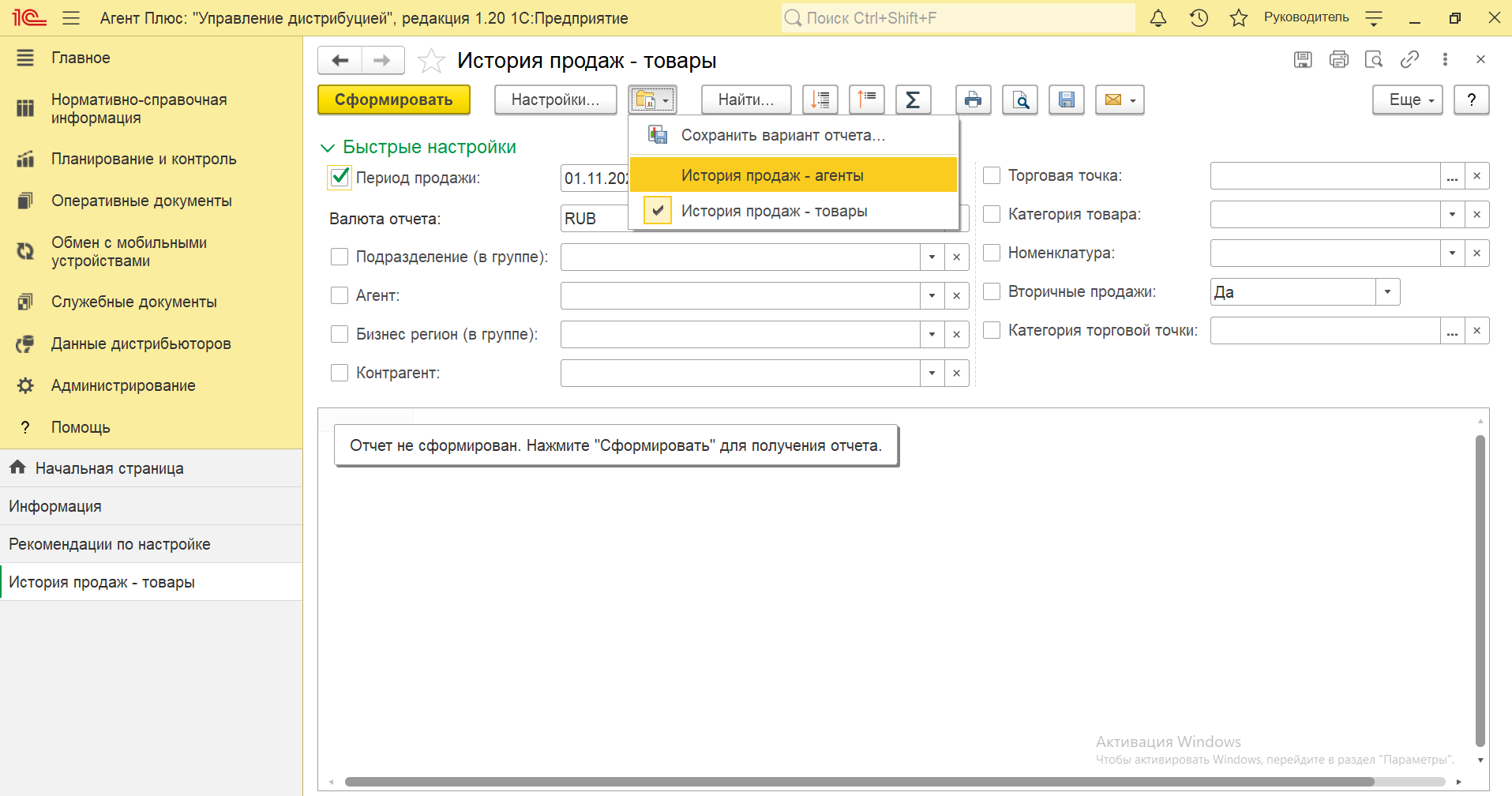Click the sigma sum icon
This screenshot has width=1512, height=796.
coord(913,100)
